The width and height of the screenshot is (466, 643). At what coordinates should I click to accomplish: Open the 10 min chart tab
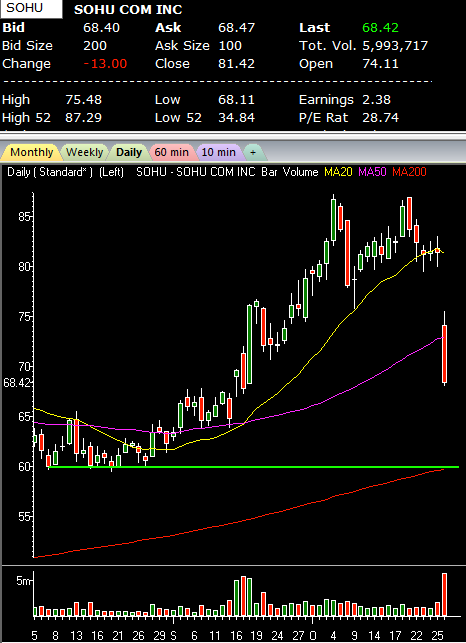point(218,152)
